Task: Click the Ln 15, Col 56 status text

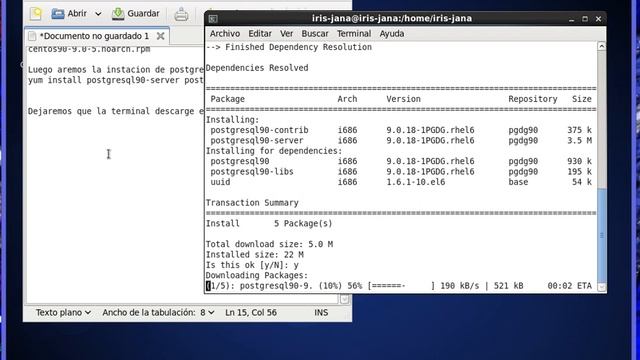Action: 251,312
